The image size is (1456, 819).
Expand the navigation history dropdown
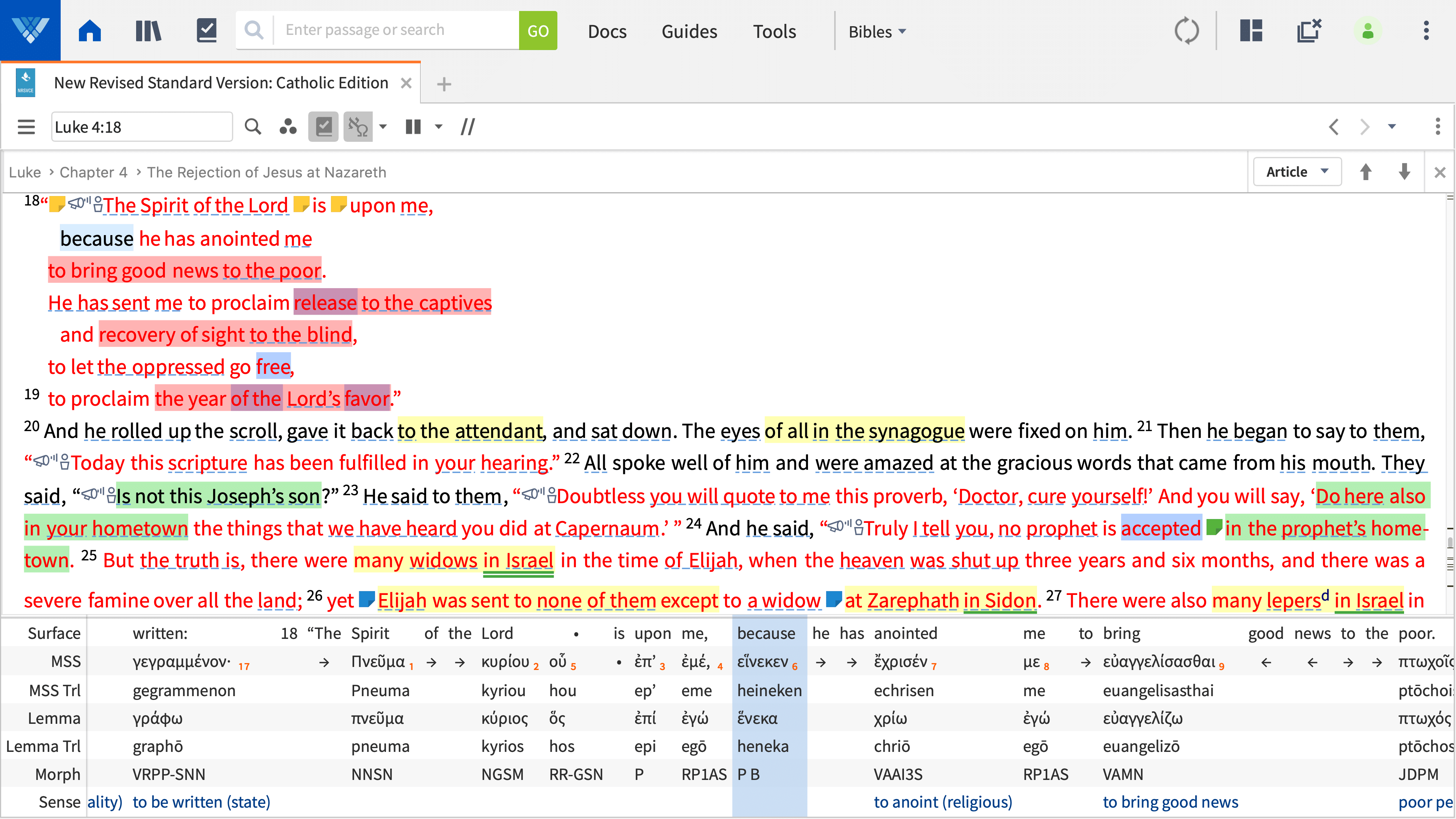tap(1392, 127)
